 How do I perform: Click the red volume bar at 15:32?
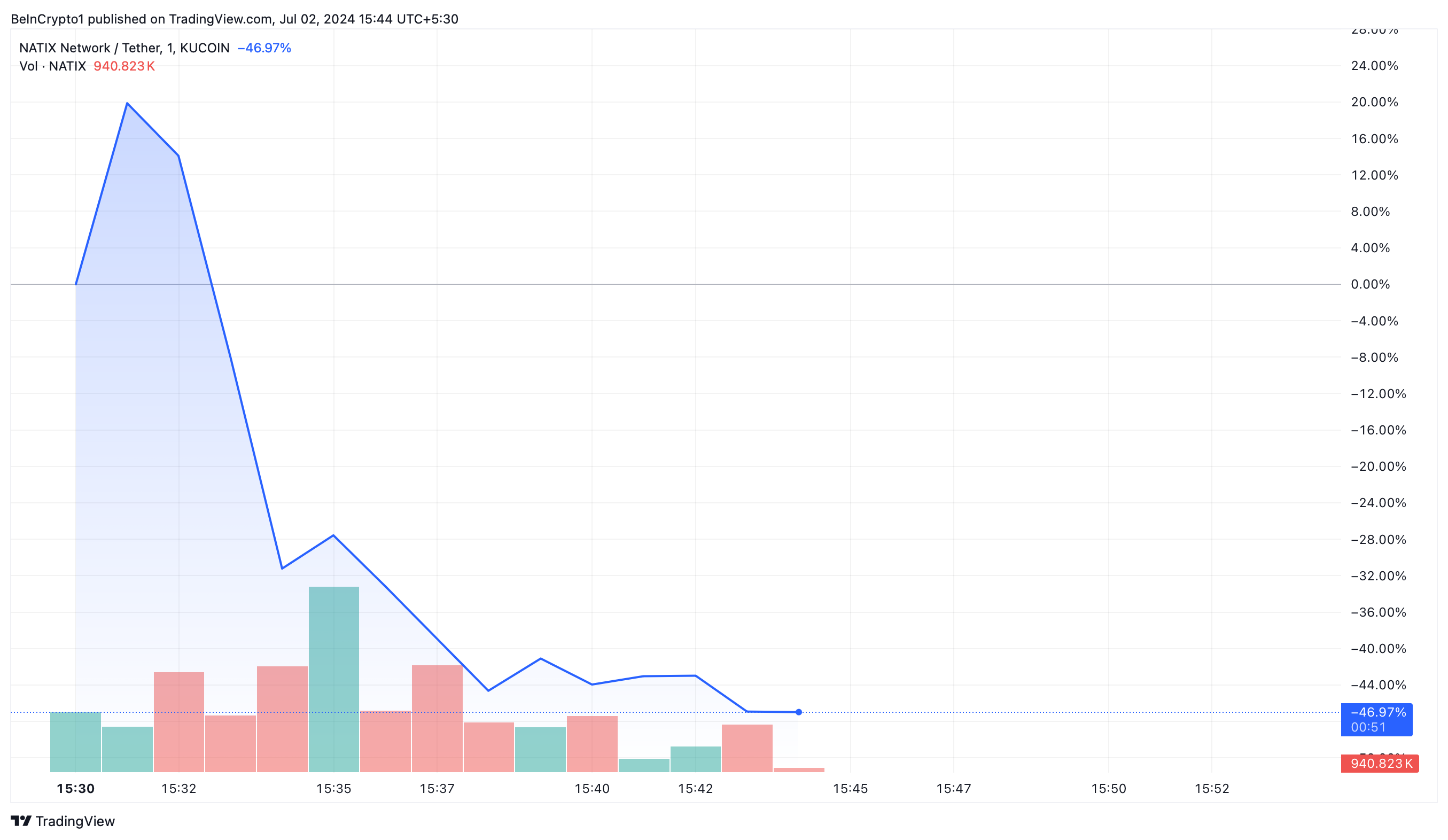point(178,722)
